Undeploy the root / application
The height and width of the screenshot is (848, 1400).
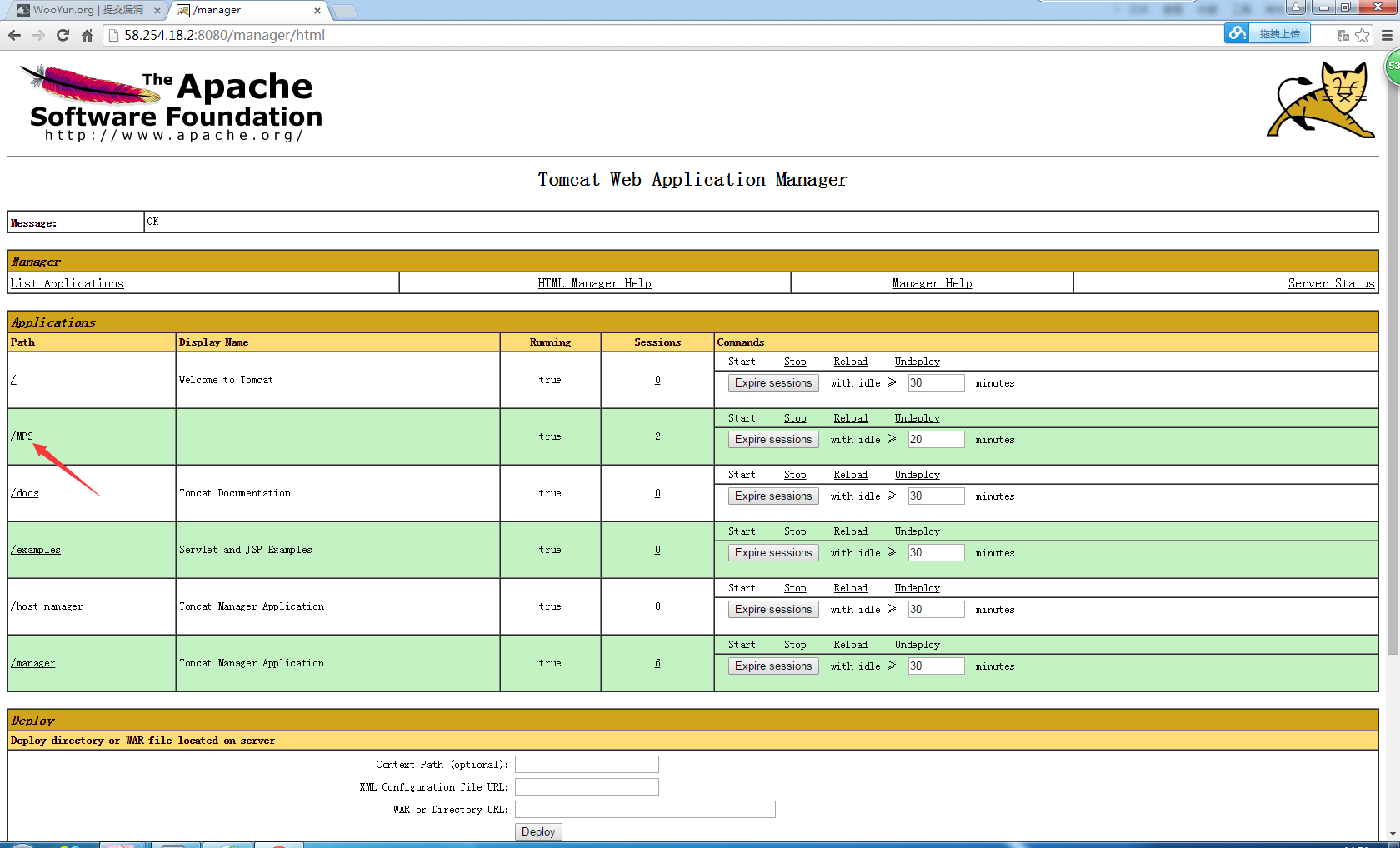[x=917, y=362]
